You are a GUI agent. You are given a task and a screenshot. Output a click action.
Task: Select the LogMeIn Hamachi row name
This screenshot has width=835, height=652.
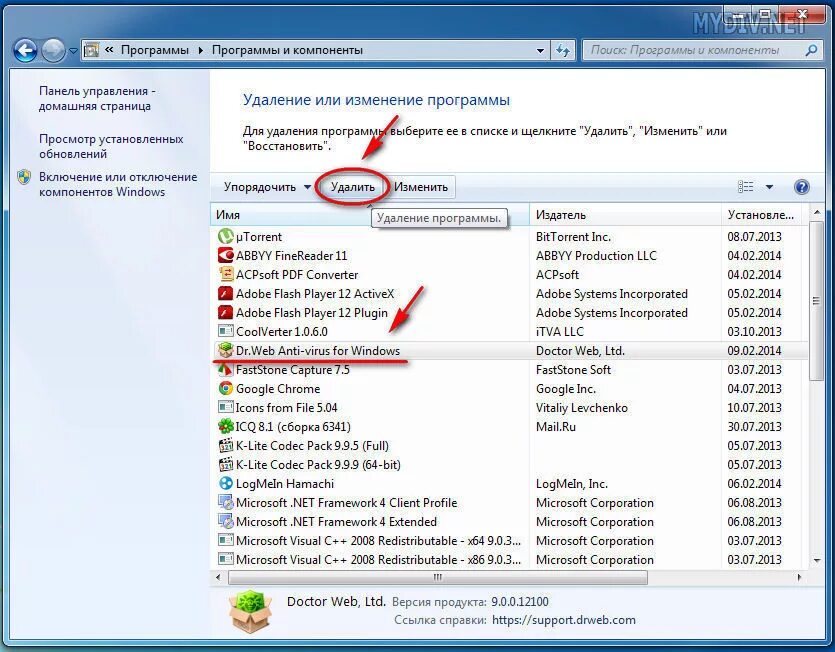pos(285,484)
